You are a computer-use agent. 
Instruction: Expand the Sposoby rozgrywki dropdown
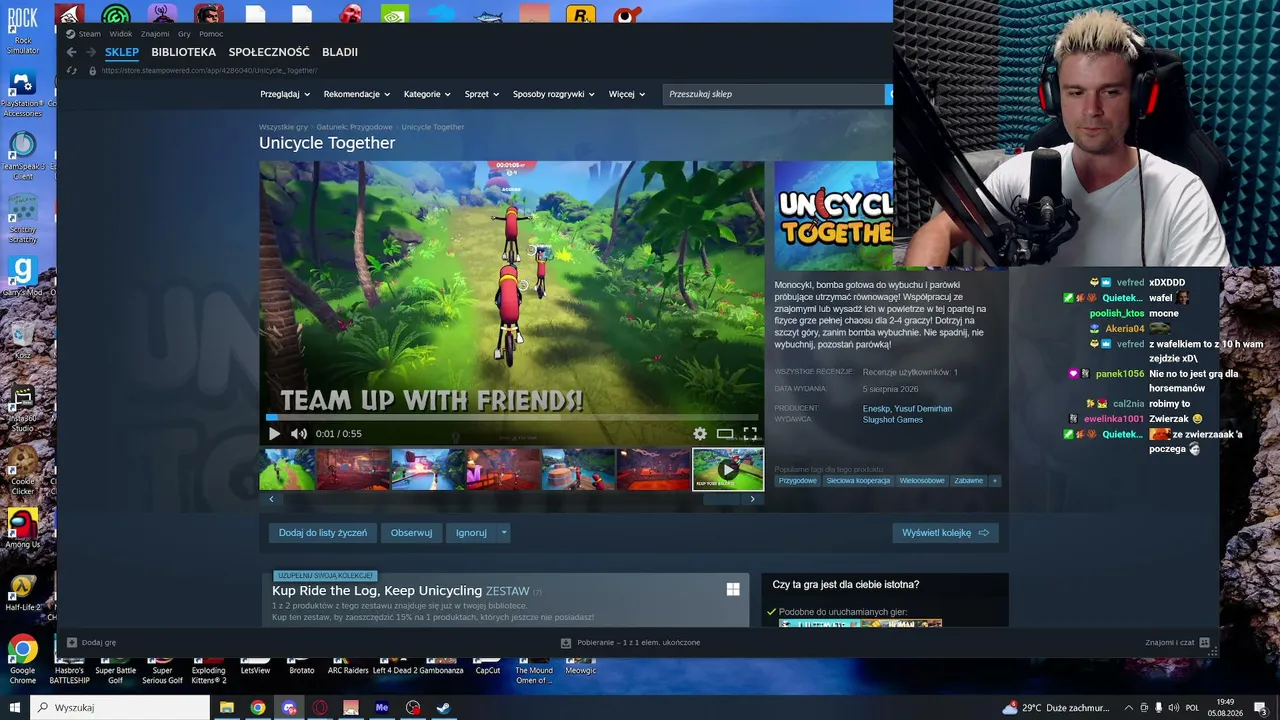(x=554, y=94)
